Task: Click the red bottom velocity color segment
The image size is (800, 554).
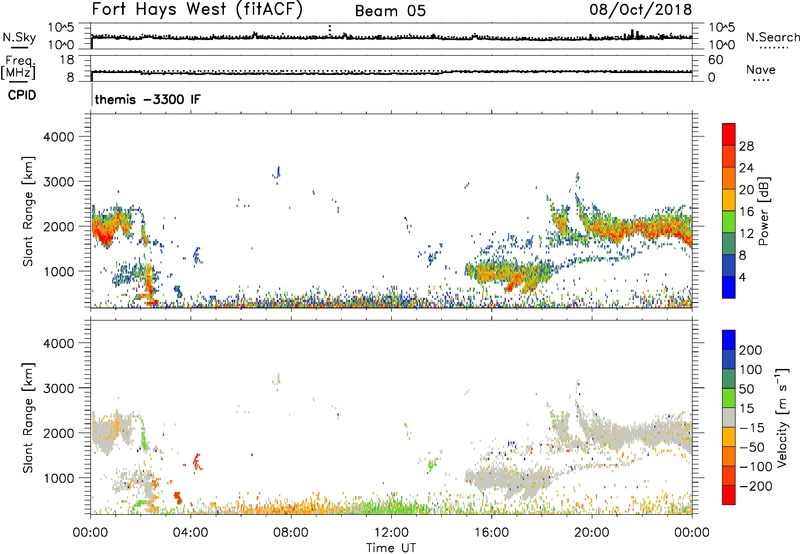Action: pyautogui.click(x=729, y=495)
